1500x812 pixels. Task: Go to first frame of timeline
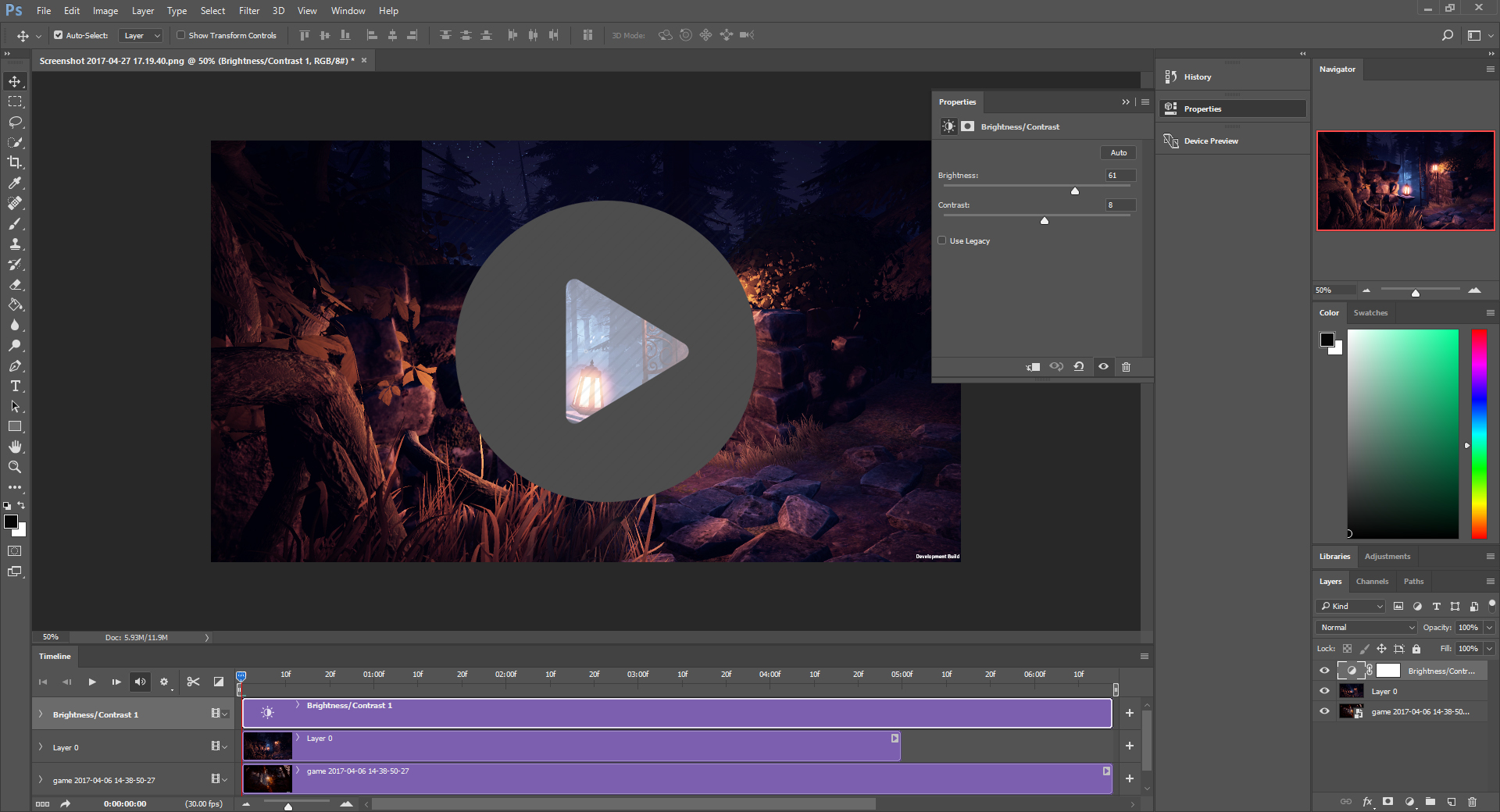(x=43, y=682)
